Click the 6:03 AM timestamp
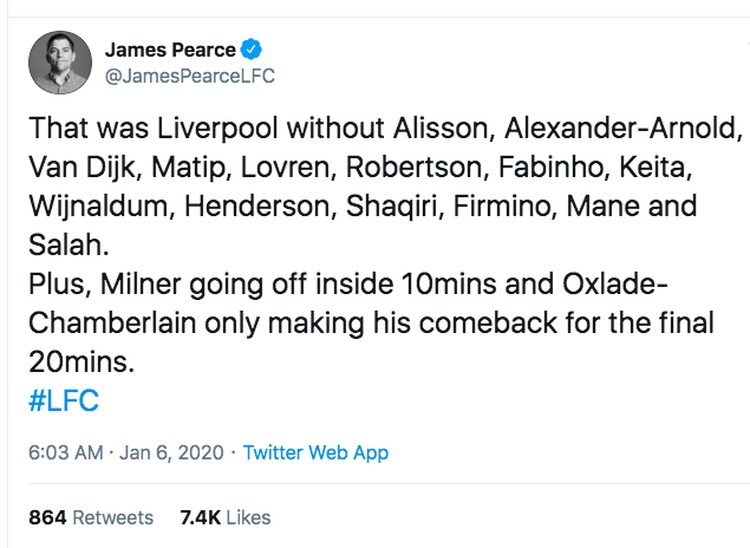This screenshot has height=548, width=750. [x=65, y=453]
